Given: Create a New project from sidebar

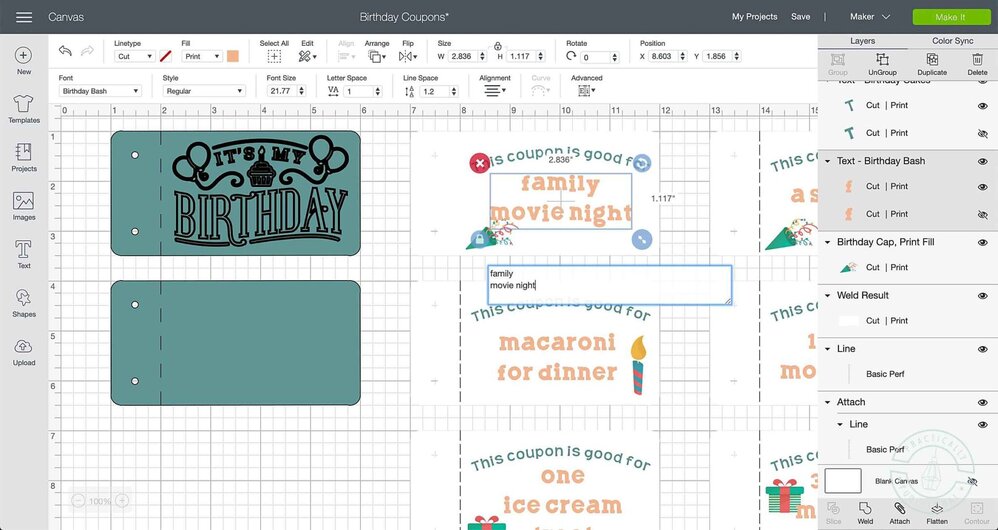Looking at the screenshot, I should [x=24, y=60].
